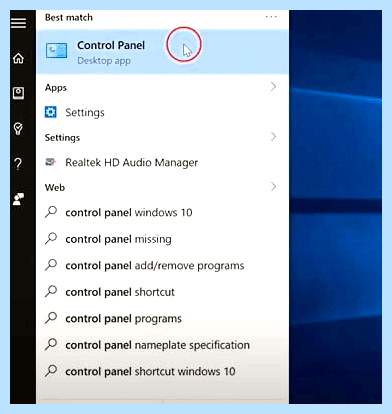
Task: Expand the Web category chevron
Action: 273,187
